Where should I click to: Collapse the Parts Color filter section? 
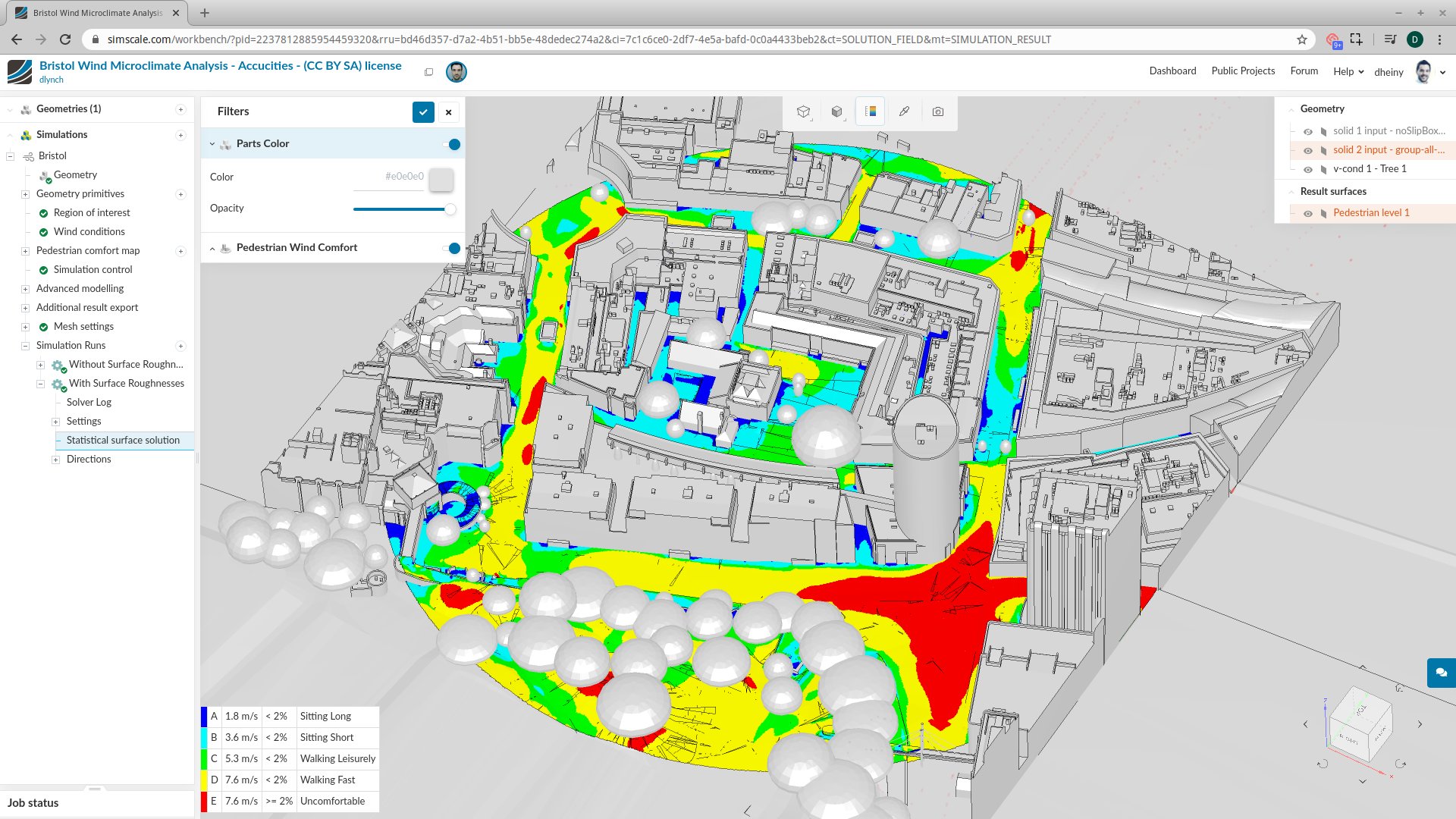(212, 143)
